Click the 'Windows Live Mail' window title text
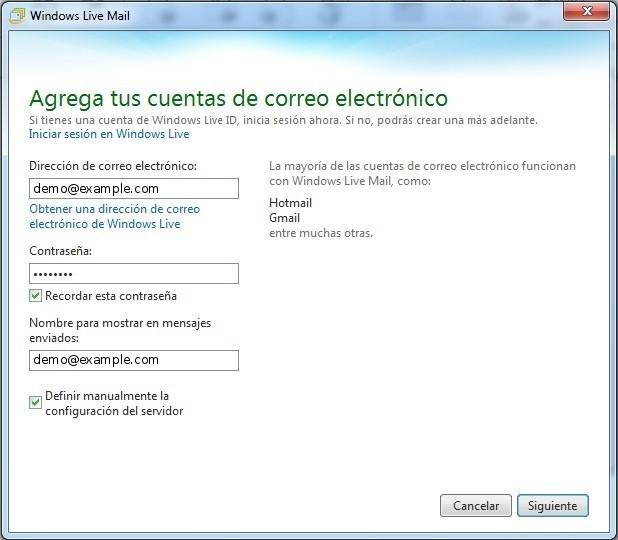The image size is (618, 540). click(79, 16)
